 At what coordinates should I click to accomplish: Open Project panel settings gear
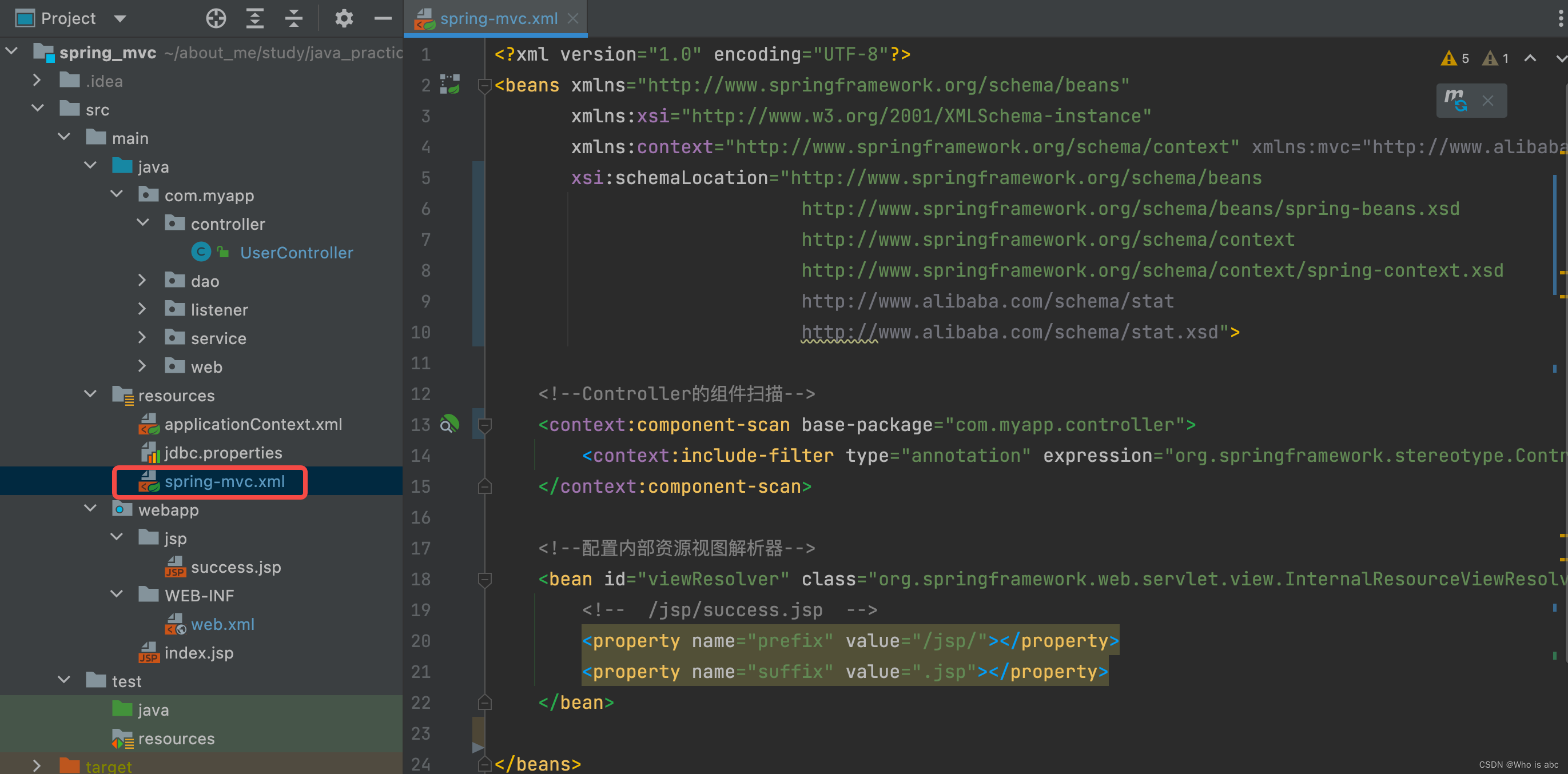point(344,18)
